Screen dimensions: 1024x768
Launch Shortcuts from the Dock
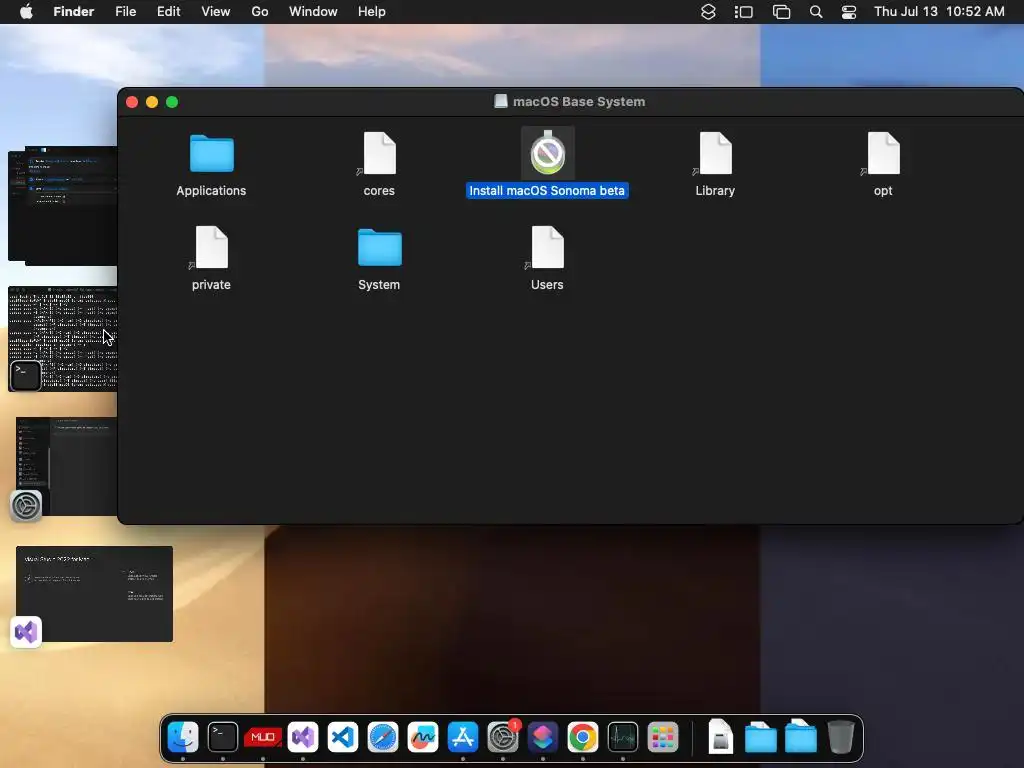click(x=543, y=737)
